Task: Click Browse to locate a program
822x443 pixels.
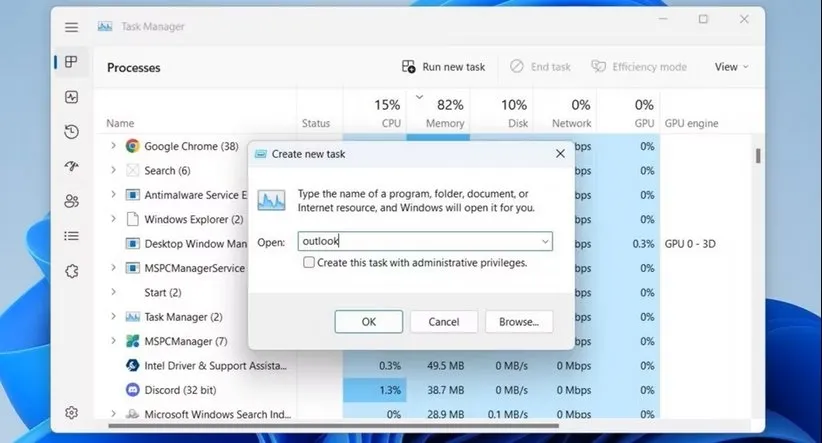Action: [518, 321]
